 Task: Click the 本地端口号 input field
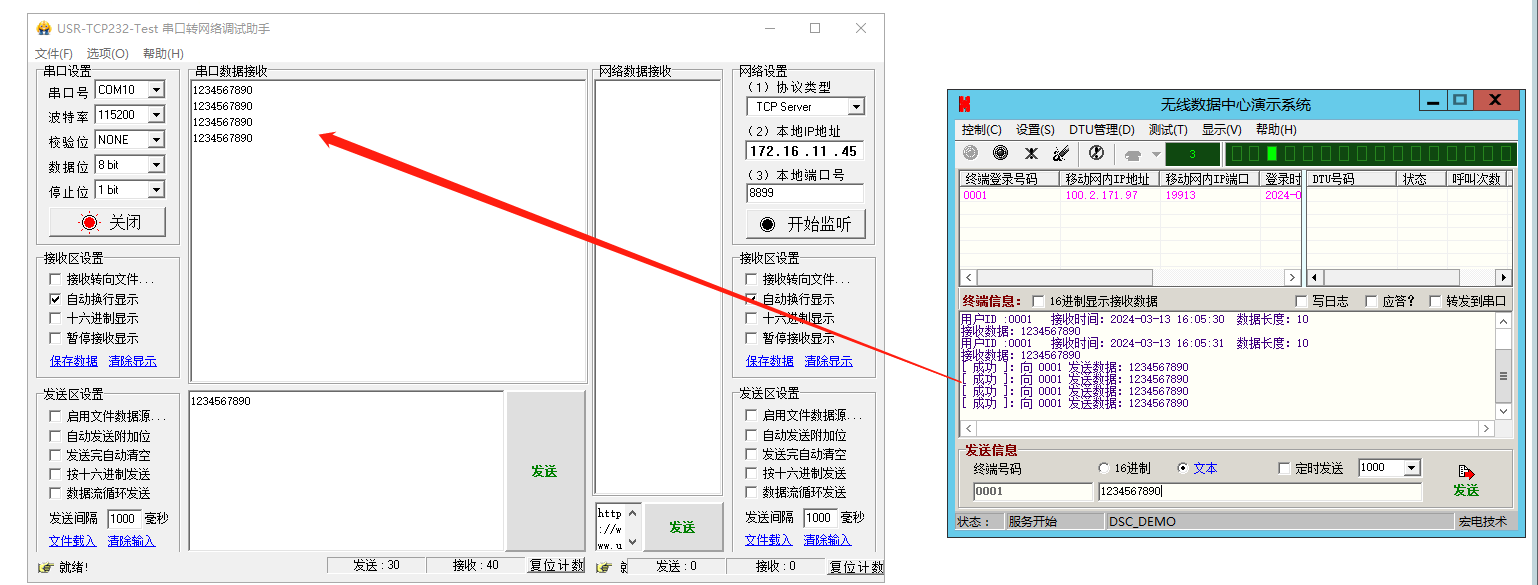804,194
